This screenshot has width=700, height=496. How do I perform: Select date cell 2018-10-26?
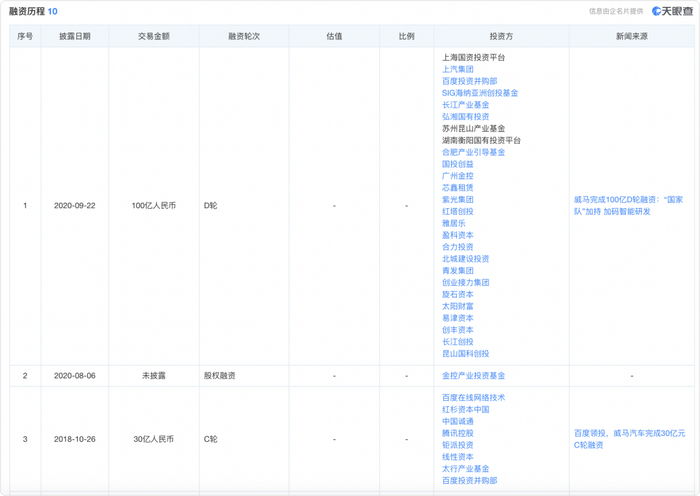tap(75, 439)
